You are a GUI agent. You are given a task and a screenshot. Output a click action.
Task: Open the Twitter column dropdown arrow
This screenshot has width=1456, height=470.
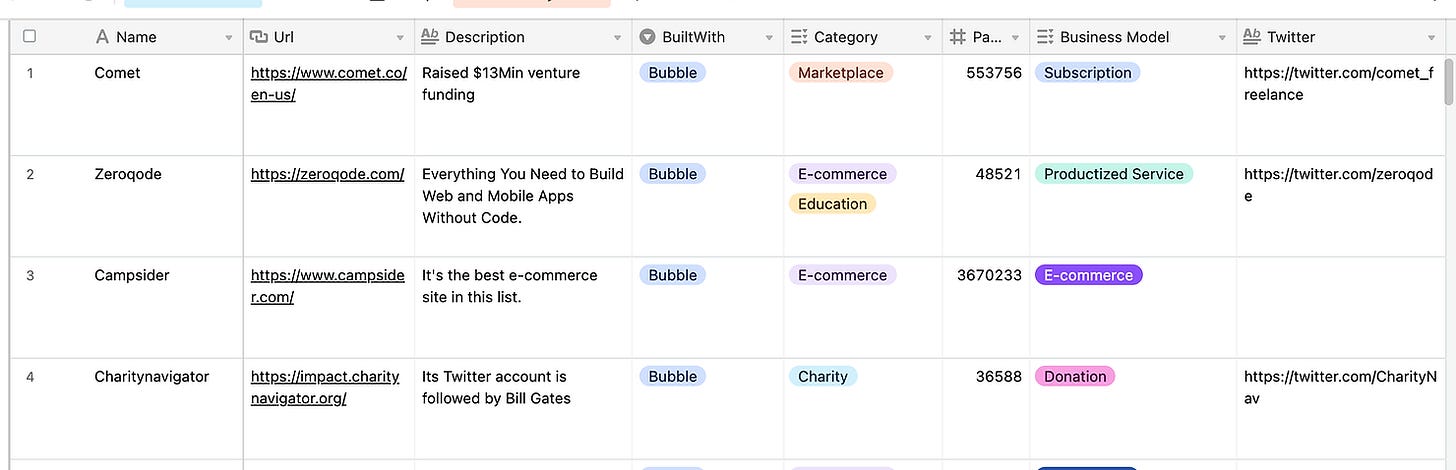coord(1431,38)
